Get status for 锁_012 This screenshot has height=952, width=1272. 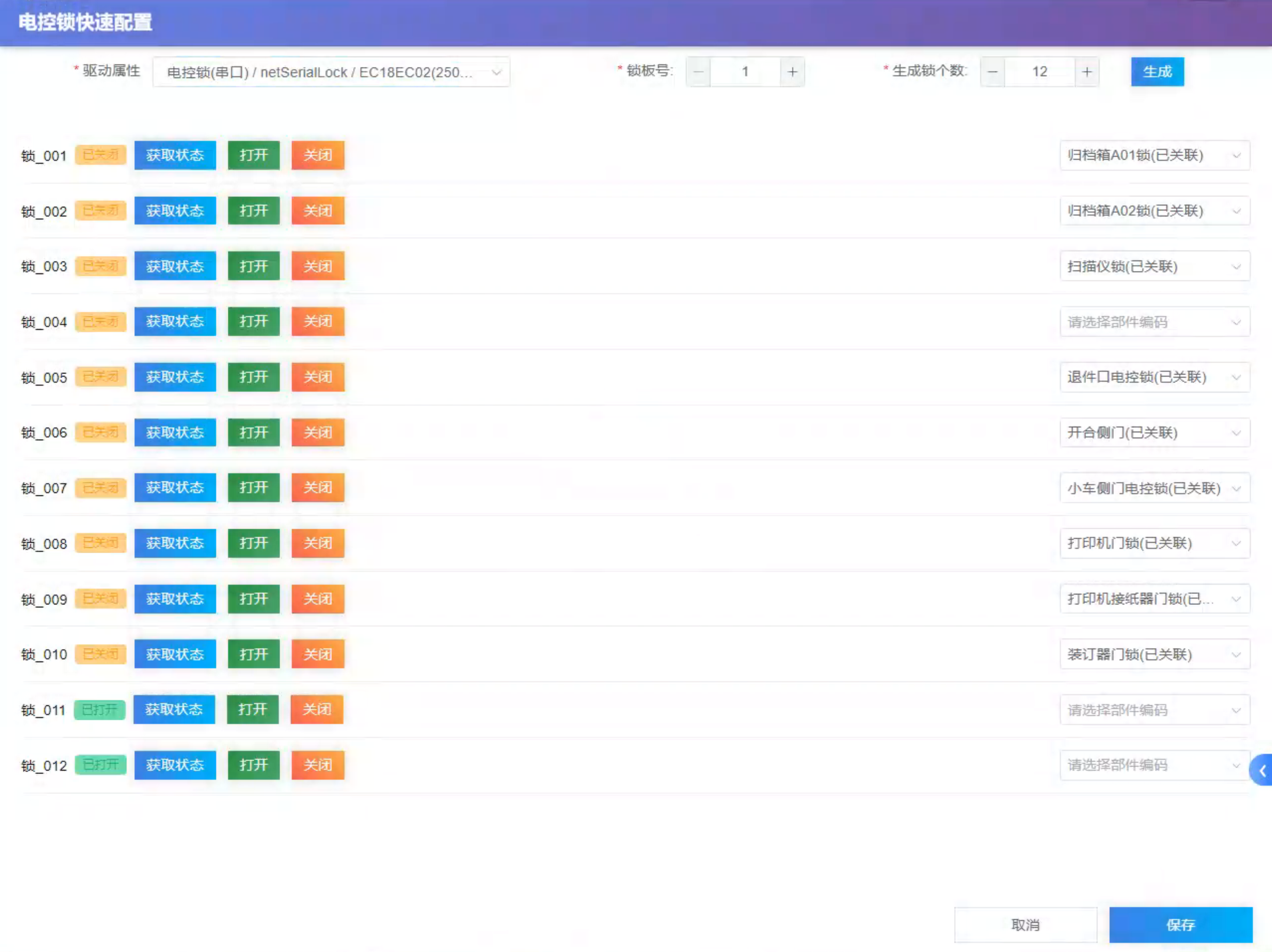coord(175,765)
